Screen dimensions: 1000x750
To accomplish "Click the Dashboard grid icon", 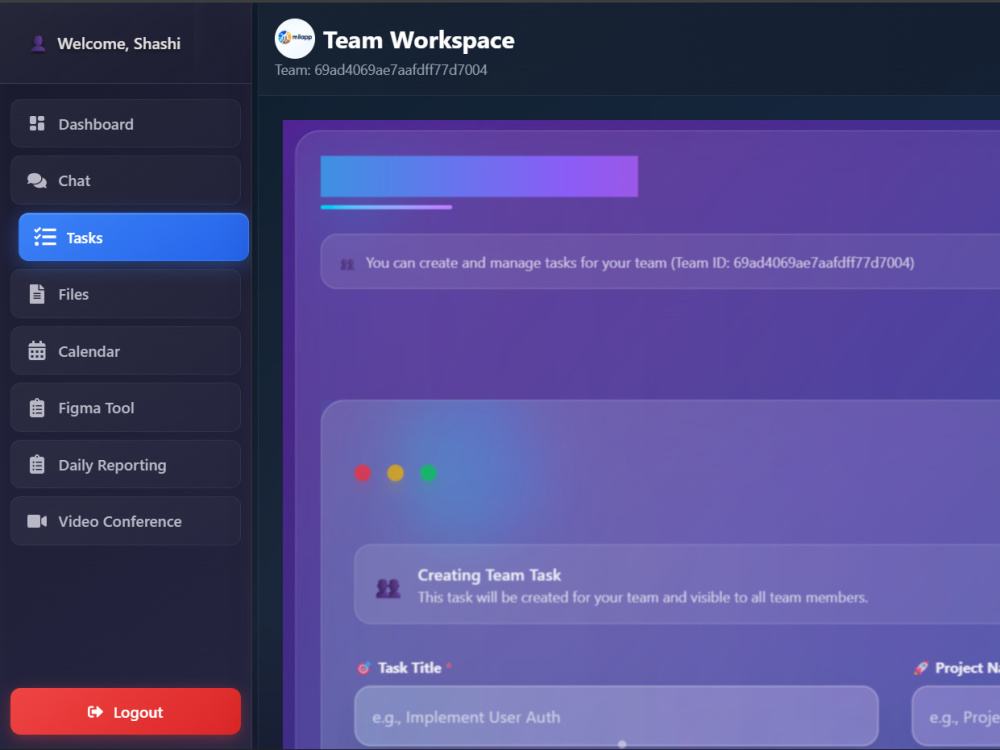I will coord(37,124).
